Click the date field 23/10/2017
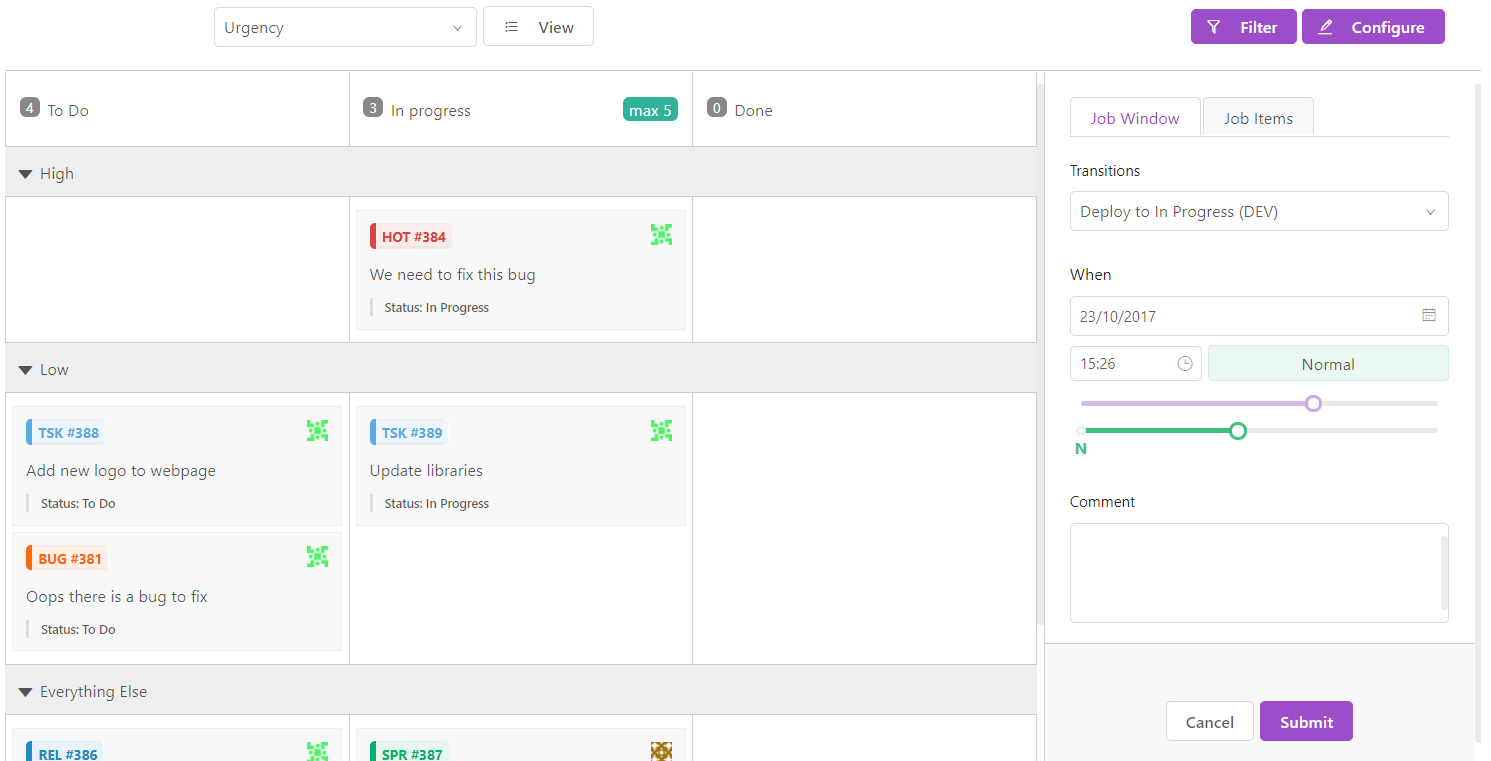The image size is (1491, 761). click(x=1259, y=316)
